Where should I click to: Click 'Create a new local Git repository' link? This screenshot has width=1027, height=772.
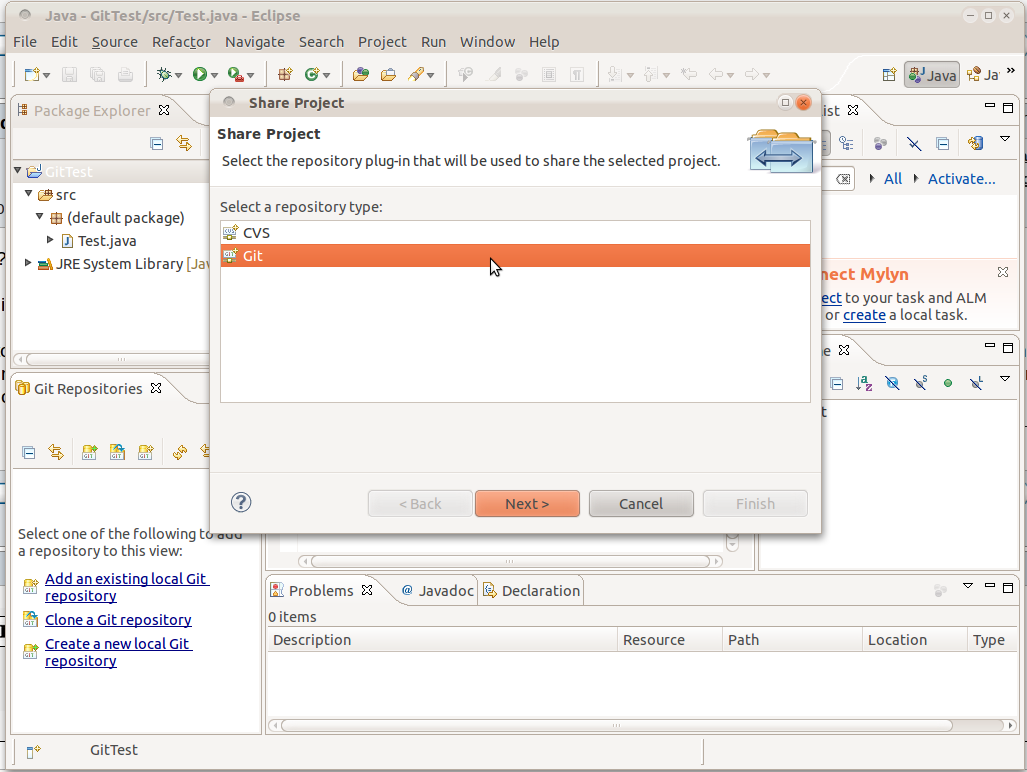pyautogui.click(x=118, y=652)
